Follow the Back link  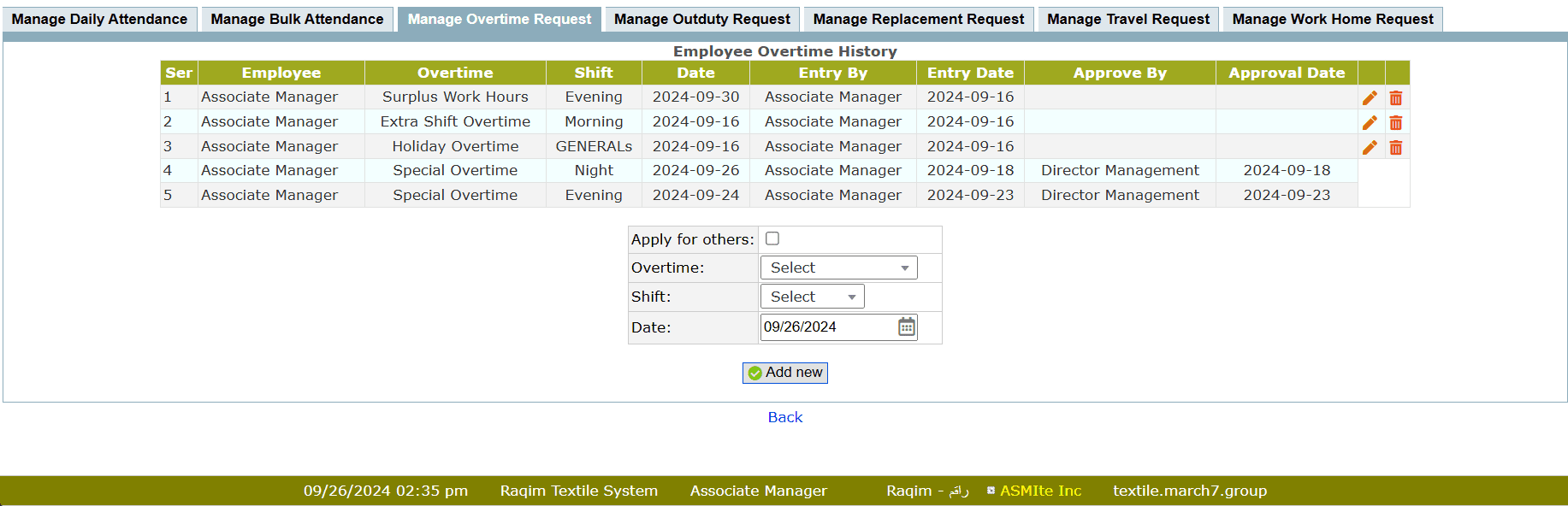784,417
